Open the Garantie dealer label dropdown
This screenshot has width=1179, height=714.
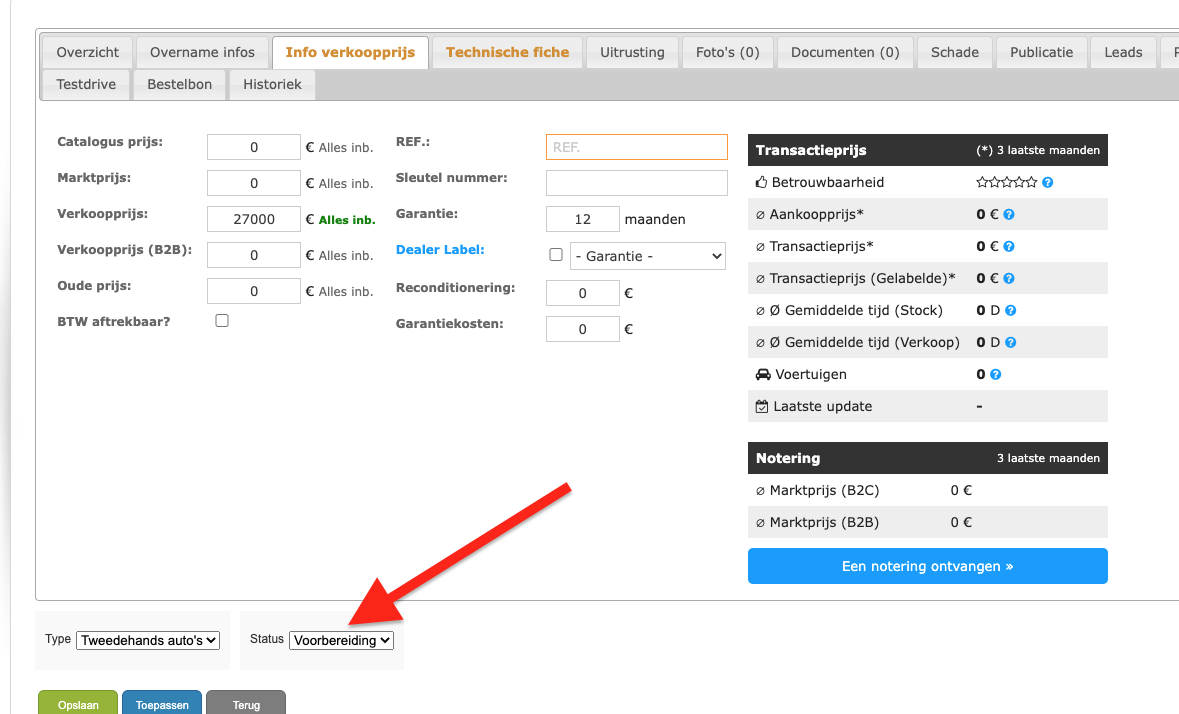[647, 256]
